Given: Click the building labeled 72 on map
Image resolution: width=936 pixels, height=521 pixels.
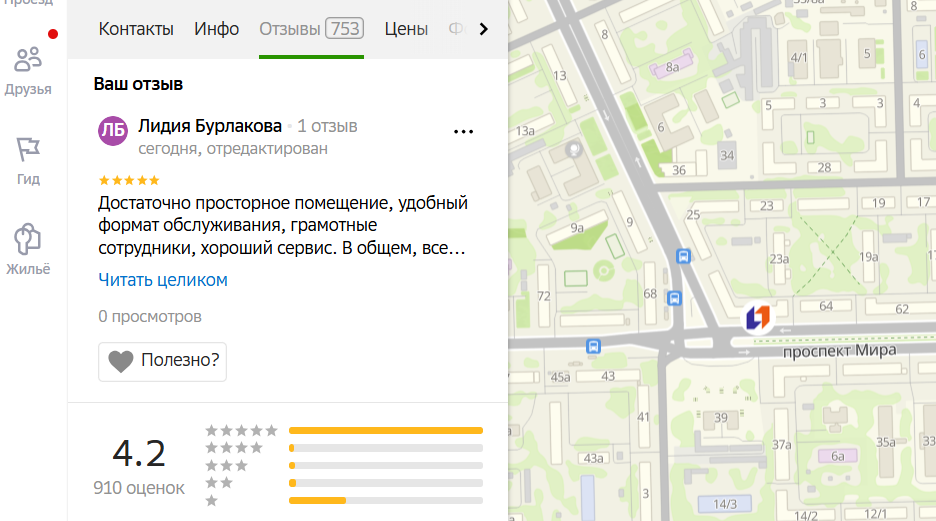Looking at the screenshot, I should click(544, 296).
